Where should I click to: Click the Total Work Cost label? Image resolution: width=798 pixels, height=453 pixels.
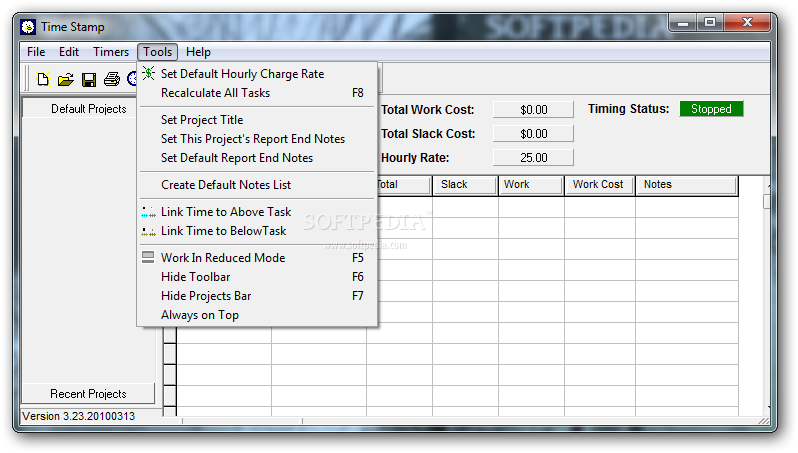pyautogui.click(x=428, y=110)
